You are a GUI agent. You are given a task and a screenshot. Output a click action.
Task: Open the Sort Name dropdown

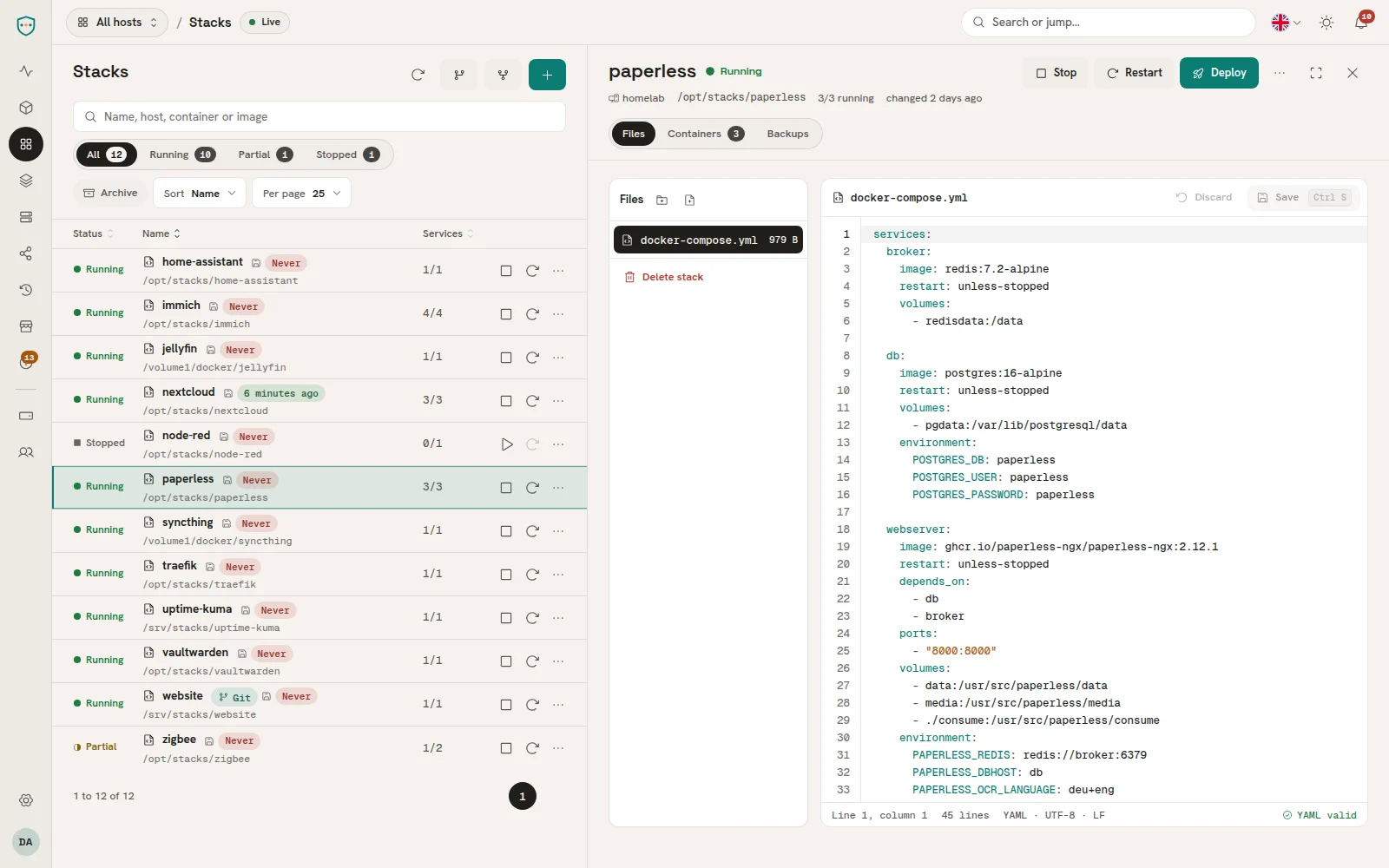pos(200,194)
